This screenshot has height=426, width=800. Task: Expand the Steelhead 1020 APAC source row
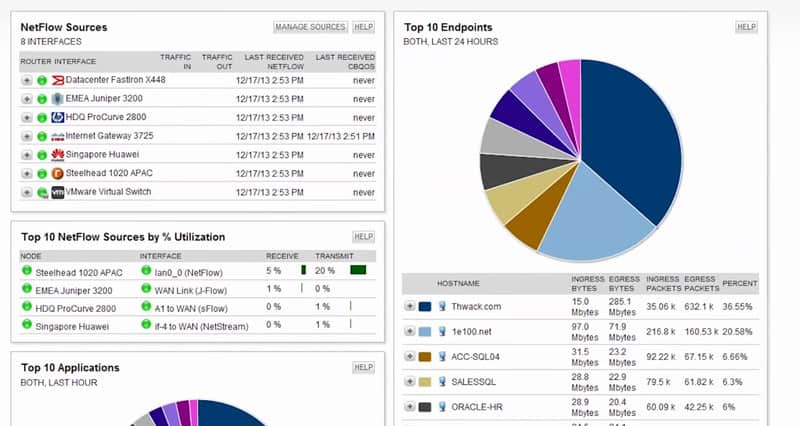[x=27, y=173]
